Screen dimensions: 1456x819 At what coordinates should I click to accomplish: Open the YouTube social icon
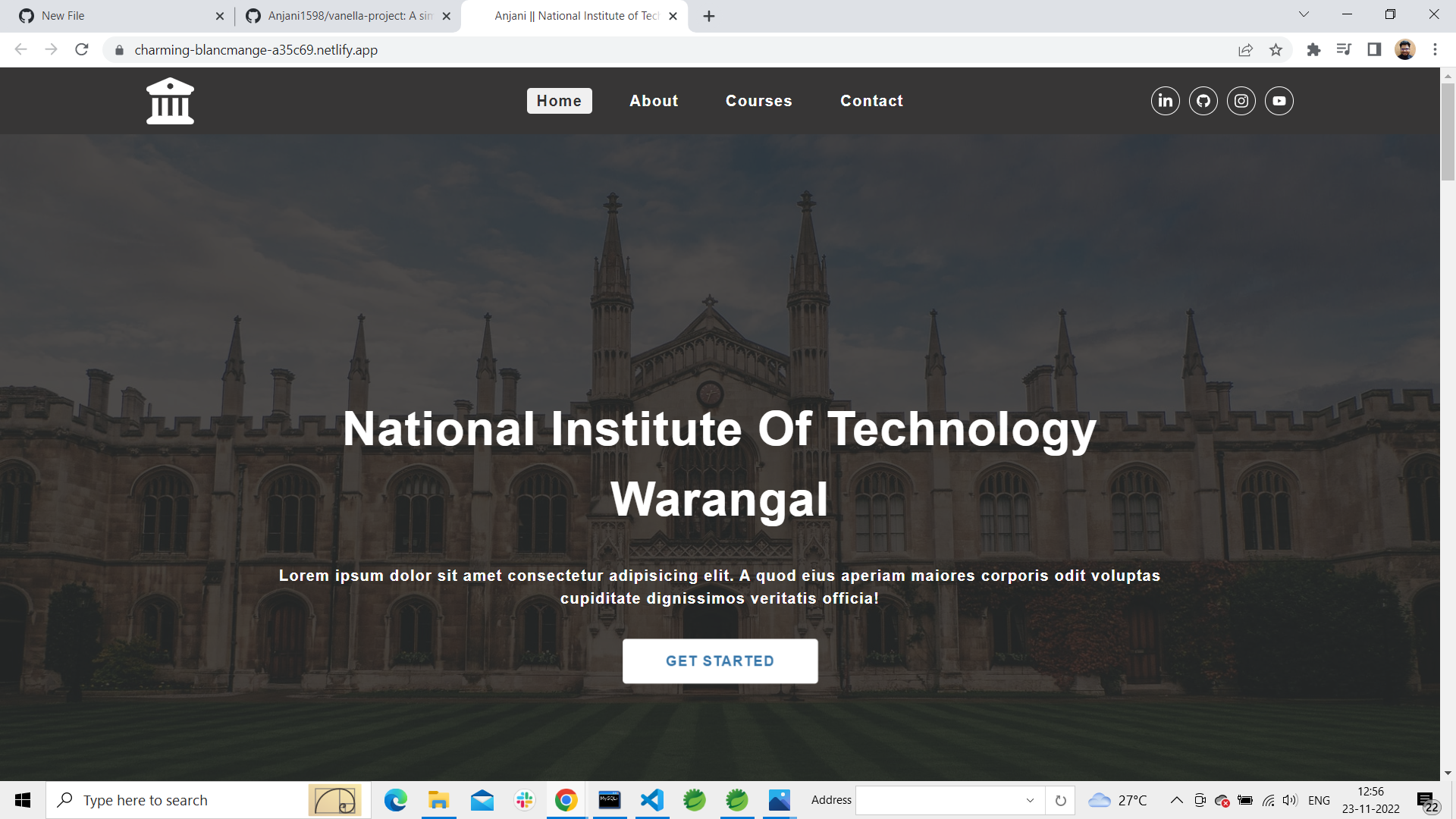(x=1279, y=101)
